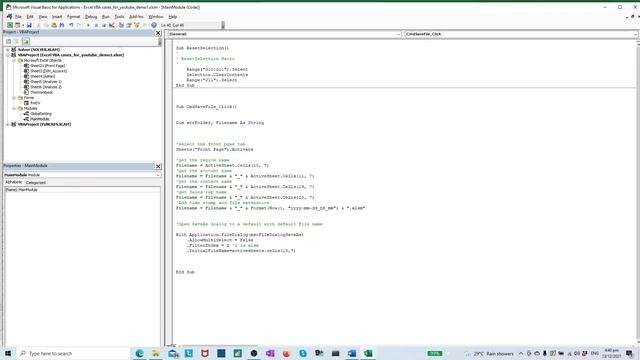Click the 'Sub CmdSaveFile_Click()' code line

coord(206,107)
